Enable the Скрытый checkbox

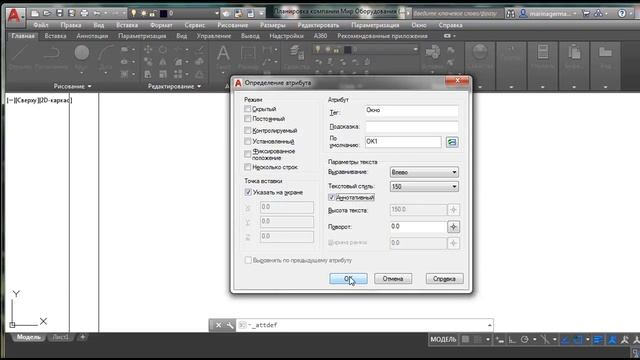[247, 109]
